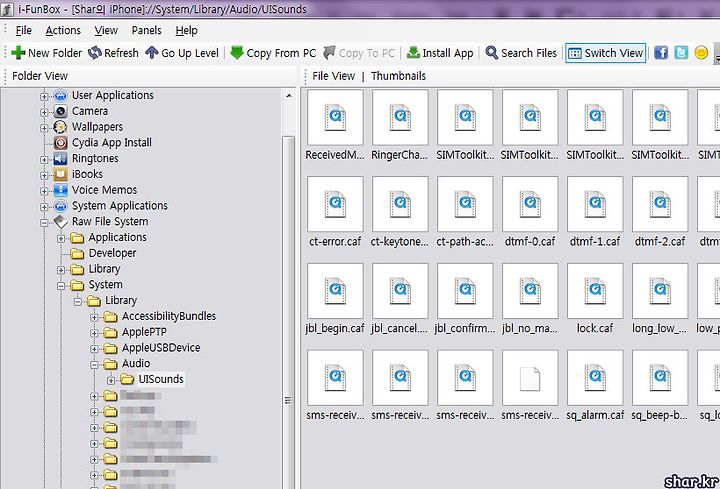This screenshot has width=720, height=489.
Task: Refresh the file listing
Action: coord(113,53)
